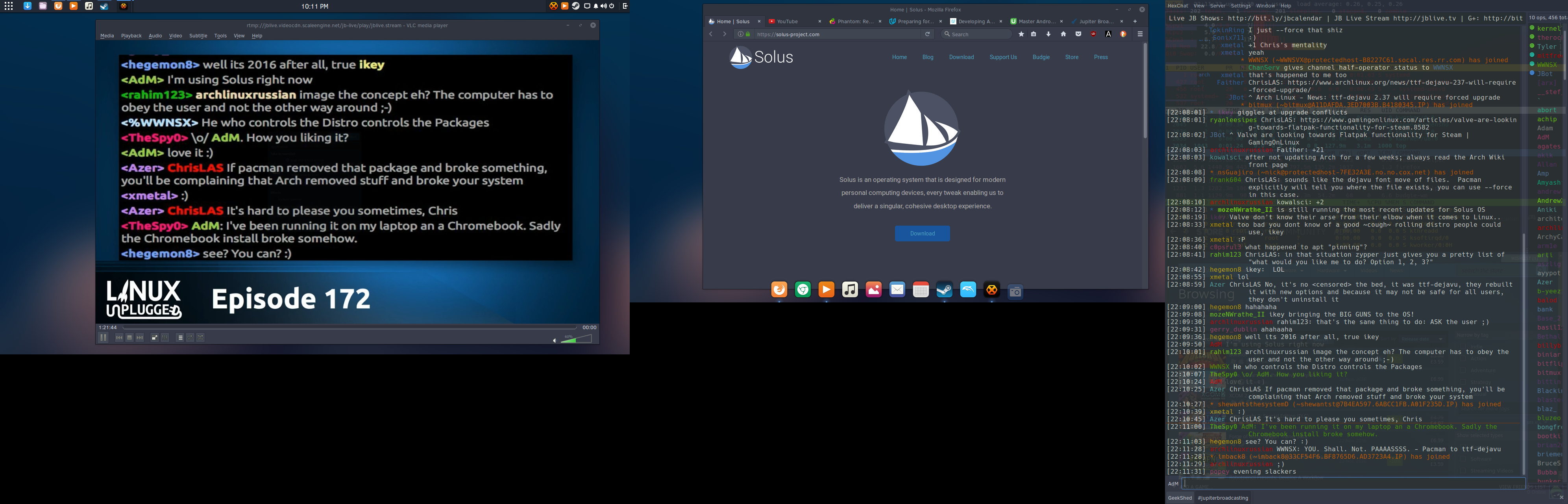Open Steam from top panel launcher
Image resolution: width=1568 pixels, height=504 pixels.
pyautogui.click(x=104, y=6)
